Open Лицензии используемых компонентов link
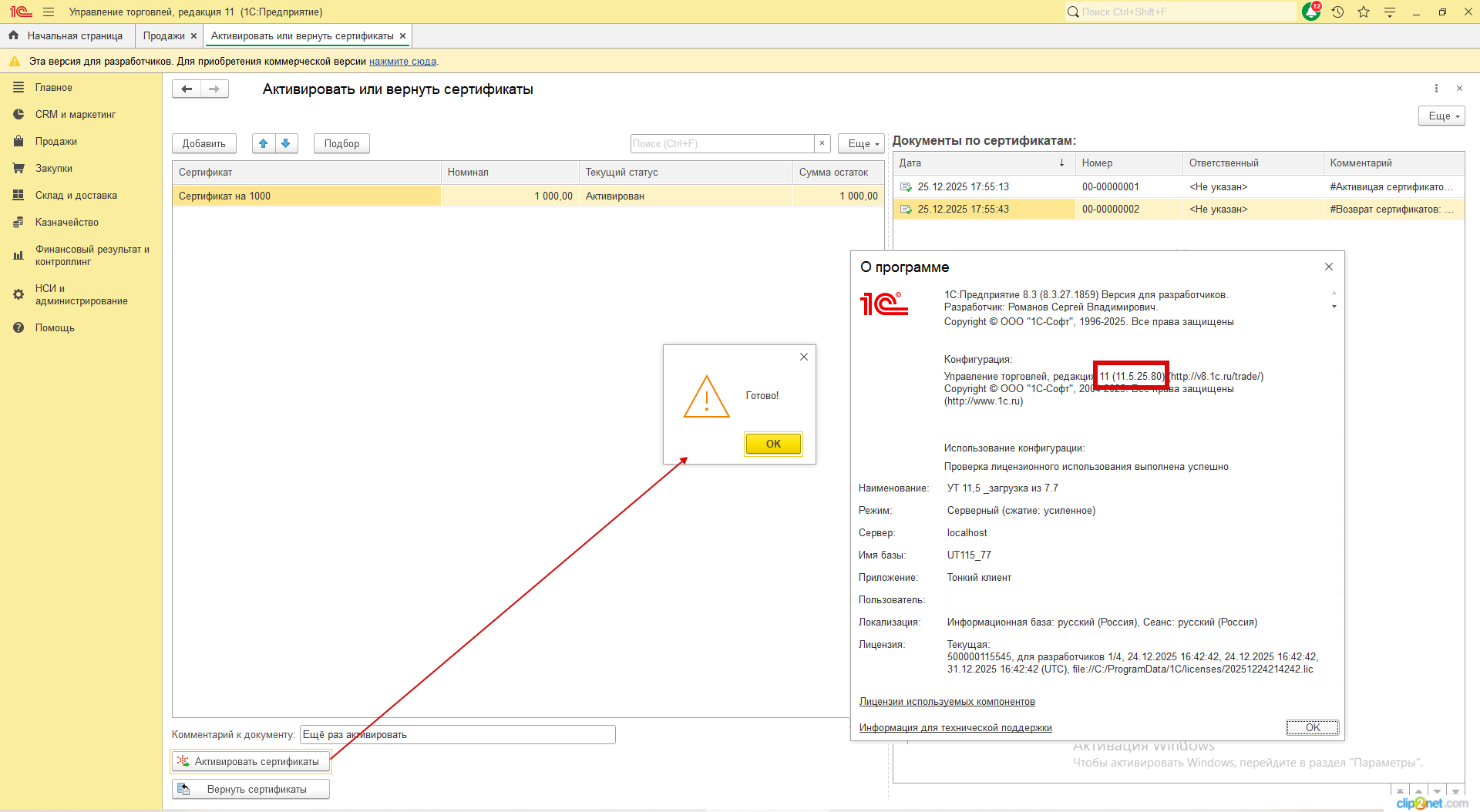This screenshot has height=812, width=1480. pyautogui.click(x=947, y=702)
